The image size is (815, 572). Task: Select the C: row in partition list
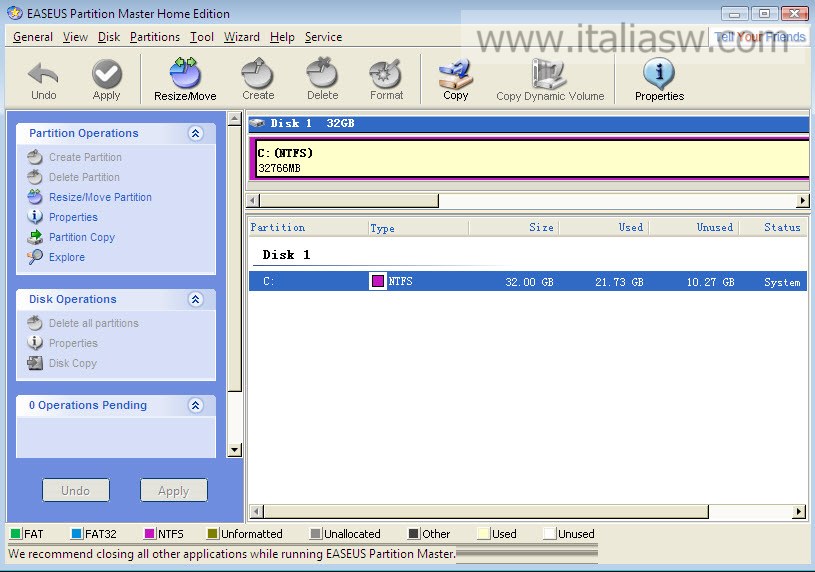click(528, 281)
